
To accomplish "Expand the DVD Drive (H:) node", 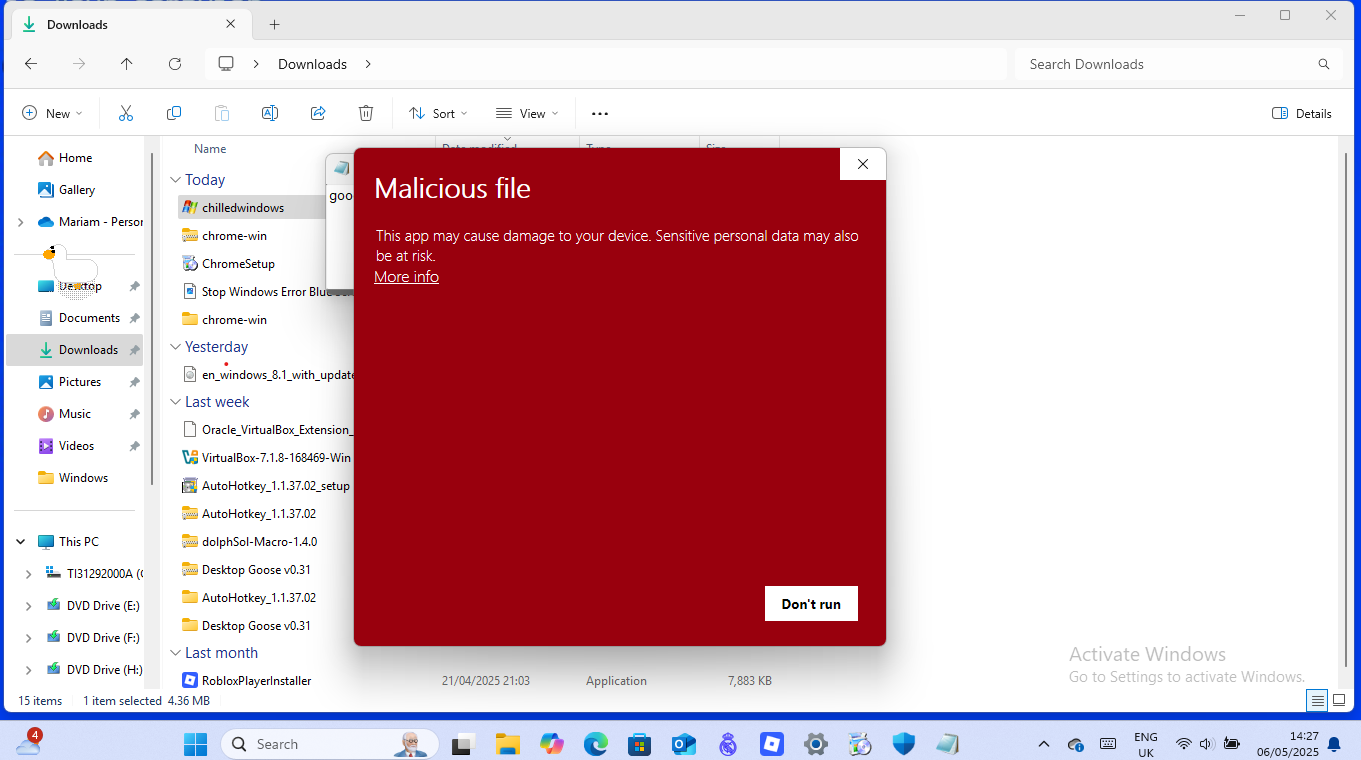I will tap(28, 670).
